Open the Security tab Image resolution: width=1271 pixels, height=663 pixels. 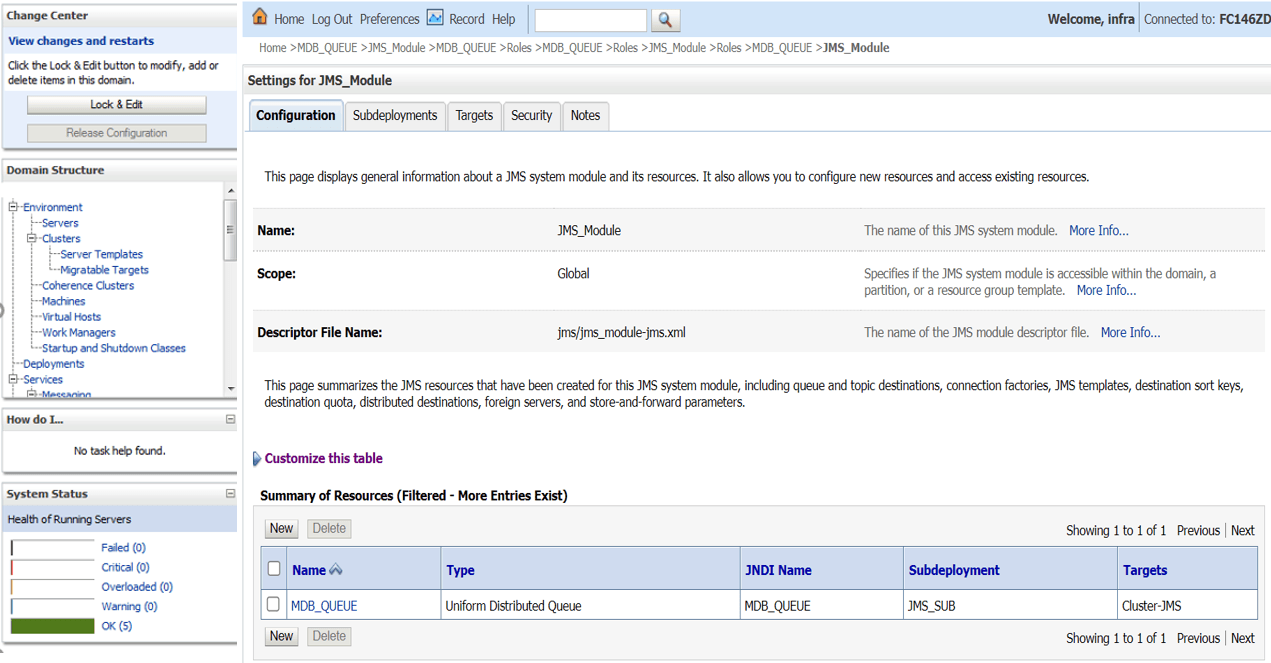(531, 116)
